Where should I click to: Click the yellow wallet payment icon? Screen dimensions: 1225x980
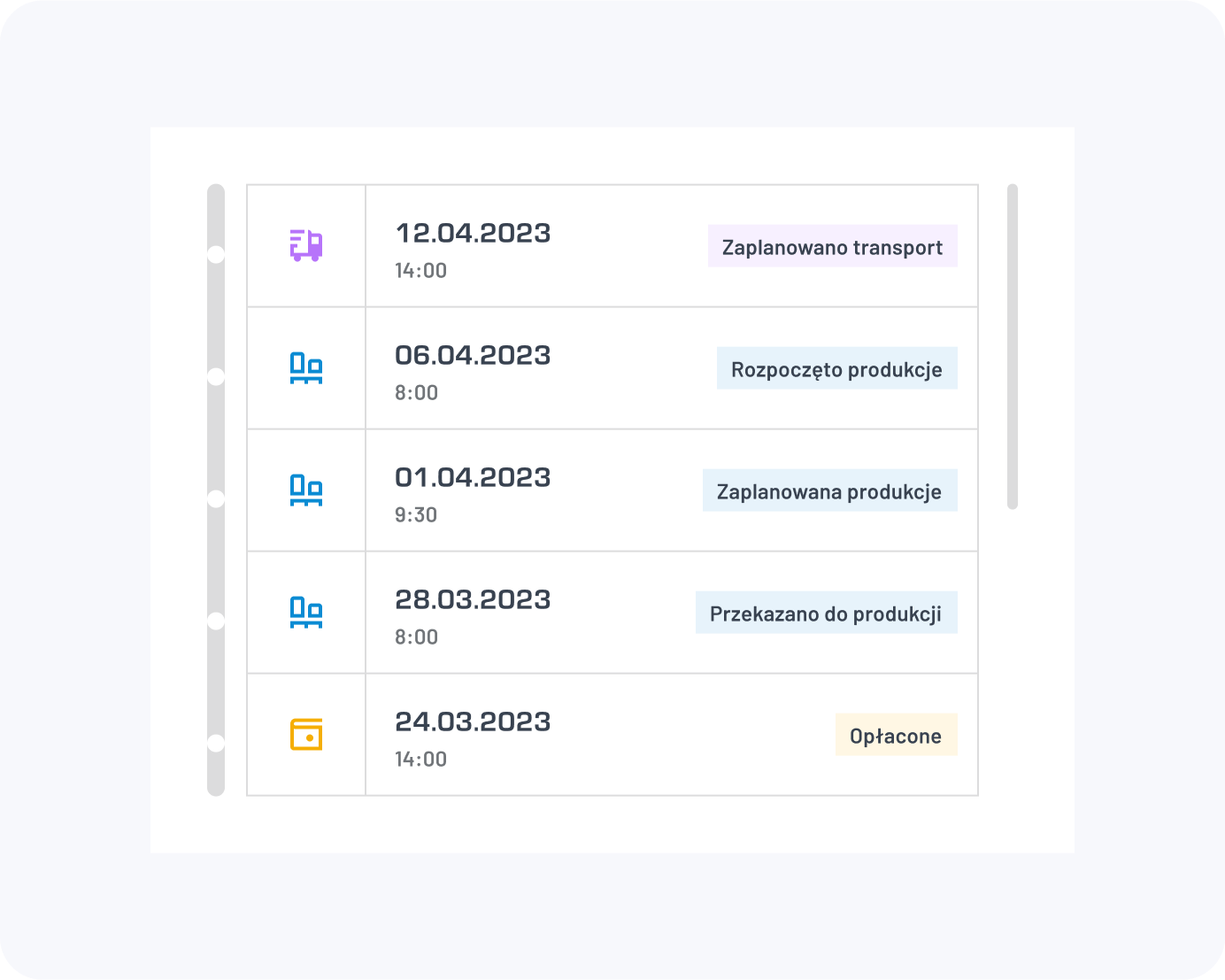[x=306, y=735]
